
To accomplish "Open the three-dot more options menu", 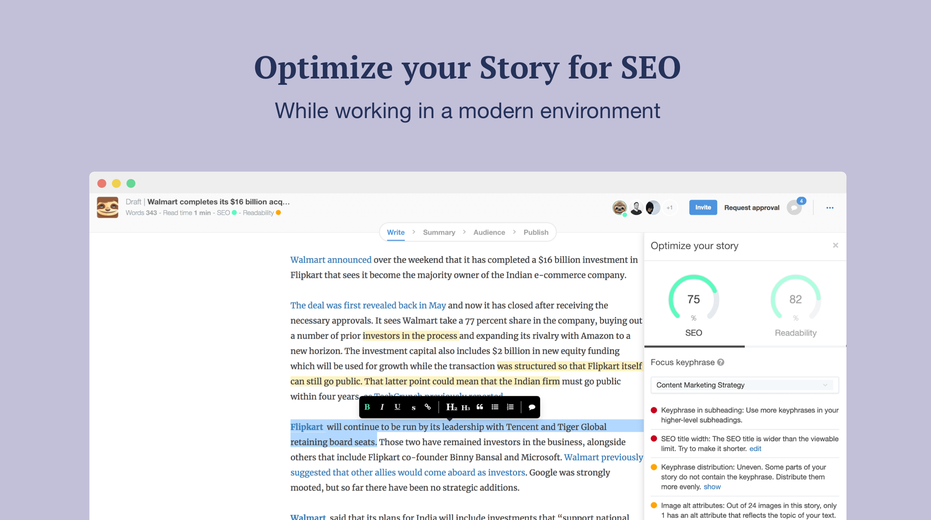I will click(x=829, y=208).
